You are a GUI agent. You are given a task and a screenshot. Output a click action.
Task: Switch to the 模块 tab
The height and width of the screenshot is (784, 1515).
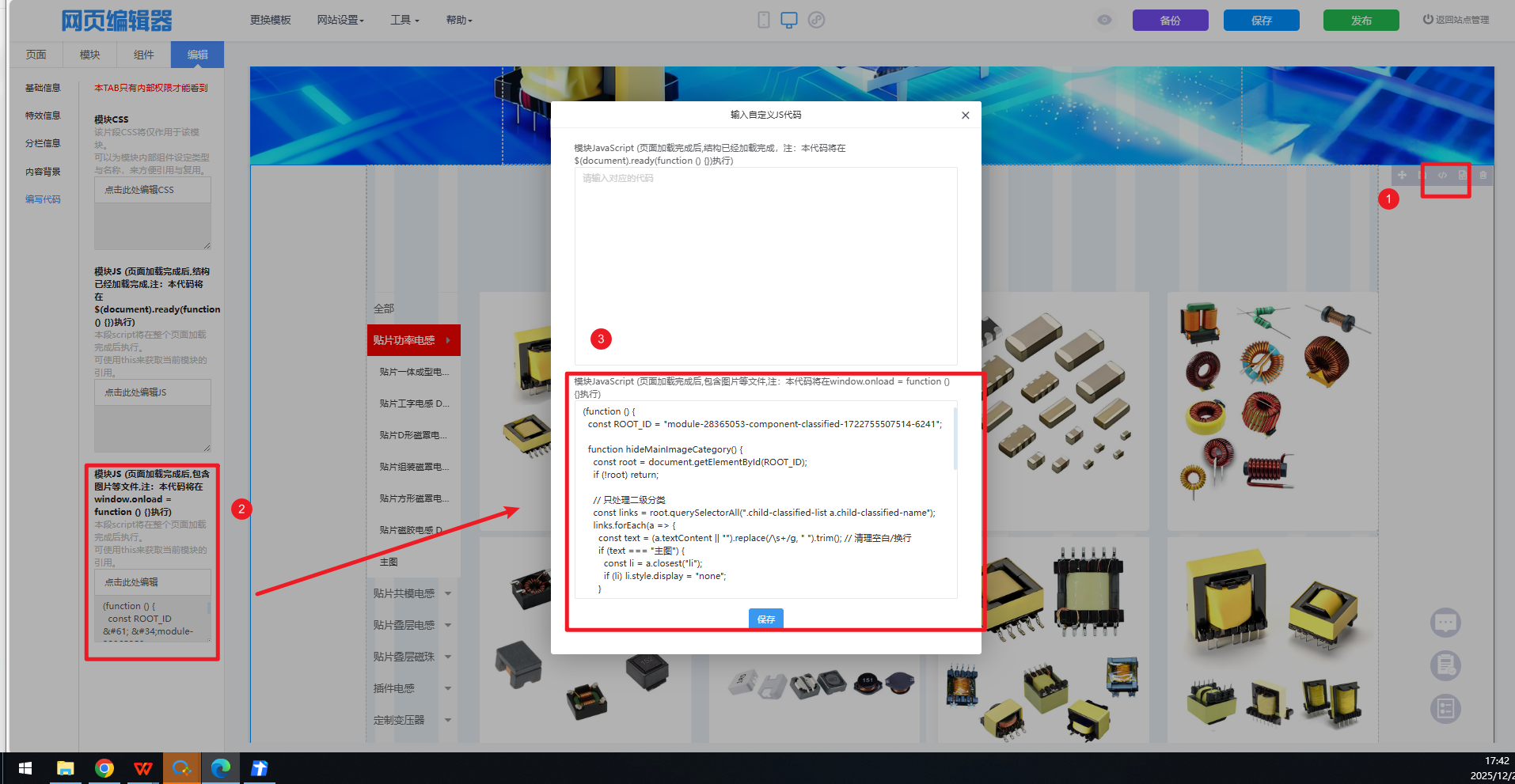pos(90,55)
